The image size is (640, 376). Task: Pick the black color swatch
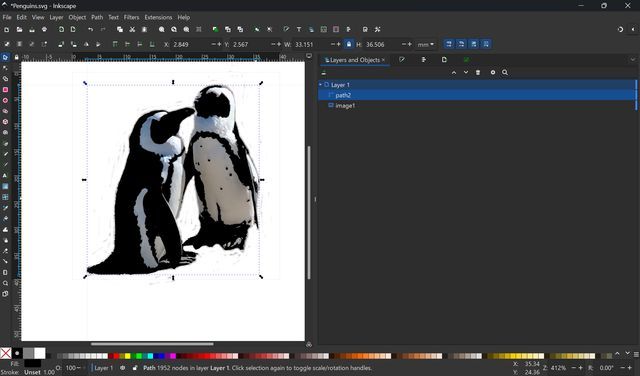(x=17, y=353)
